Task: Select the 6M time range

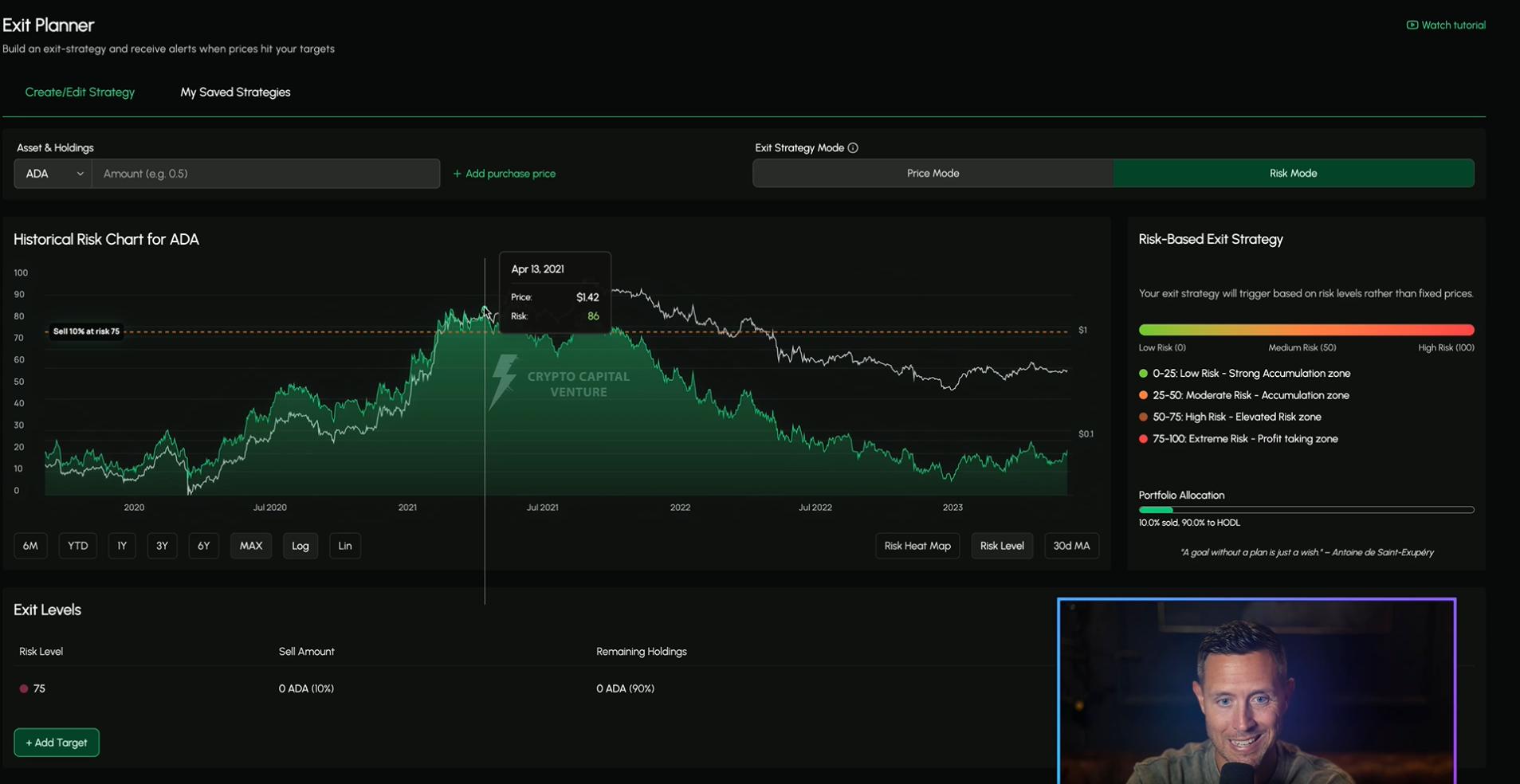Action: [x=30, y=546]
